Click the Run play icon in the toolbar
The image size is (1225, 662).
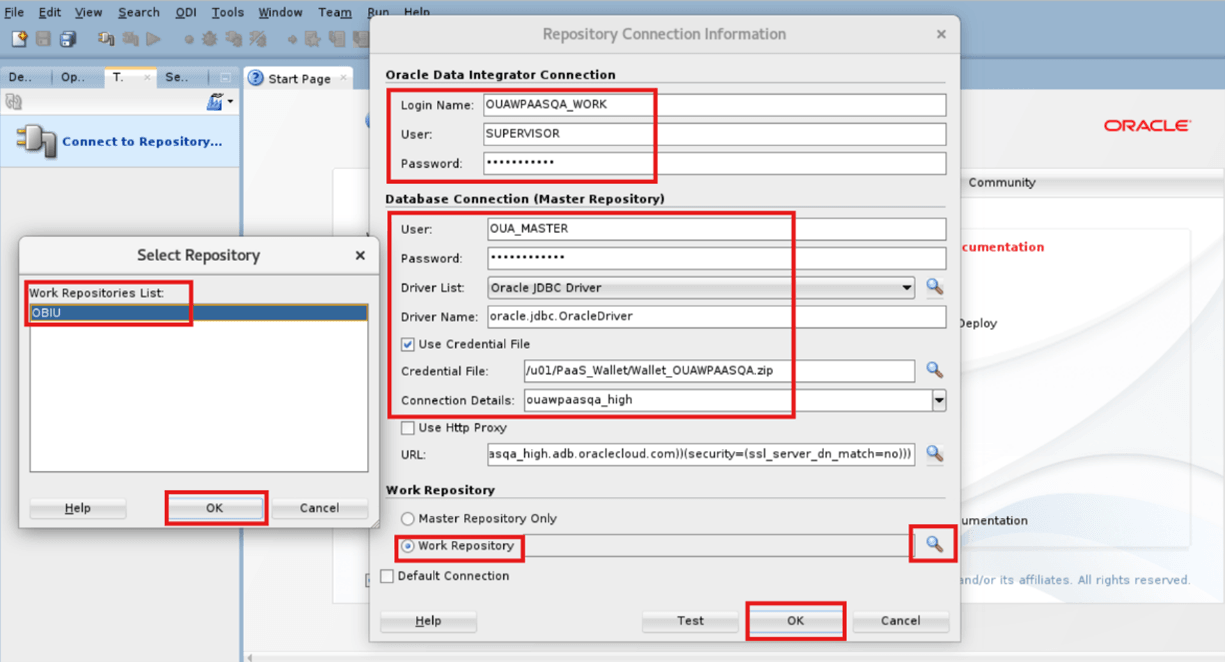coord(152,38)
